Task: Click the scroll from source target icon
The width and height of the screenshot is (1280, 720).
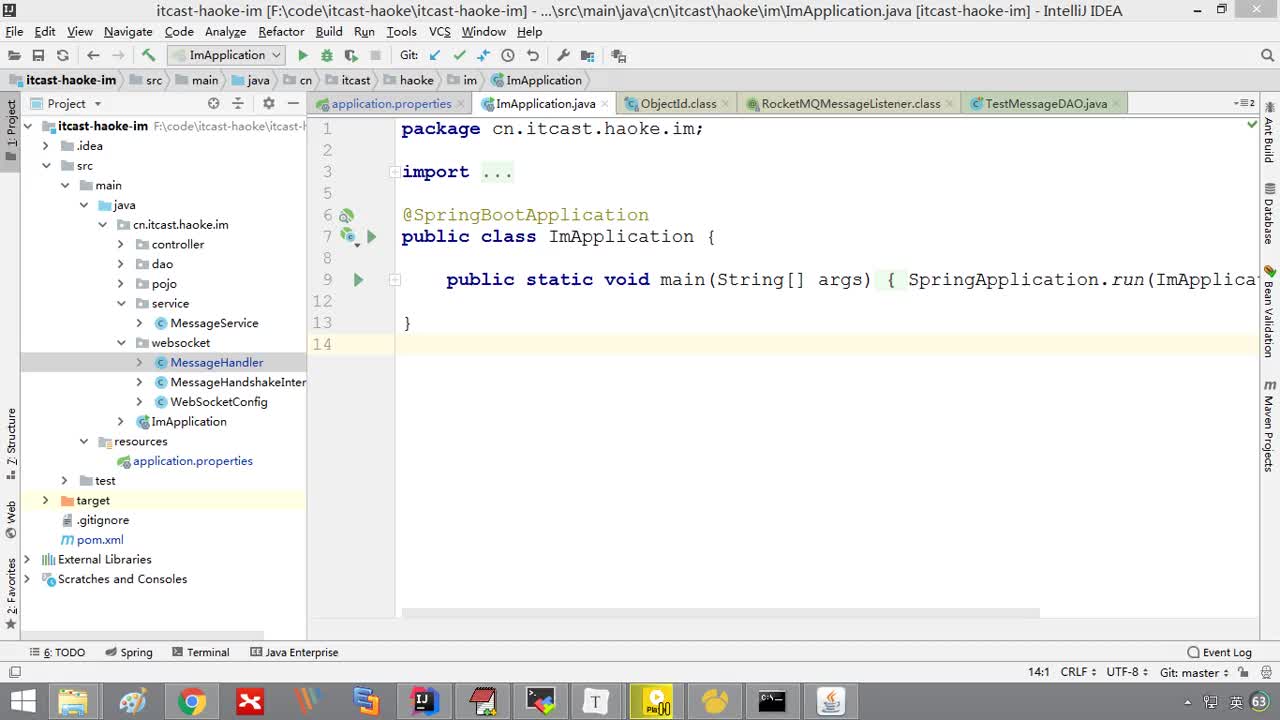Action: (x=213, y=104)
